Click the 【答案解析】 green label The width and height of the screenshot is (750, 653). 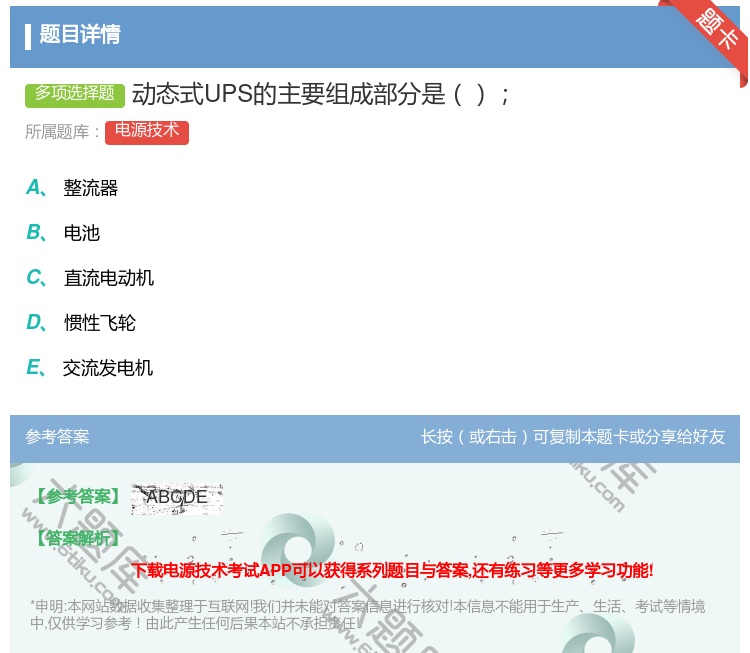(x=78, y=538)
